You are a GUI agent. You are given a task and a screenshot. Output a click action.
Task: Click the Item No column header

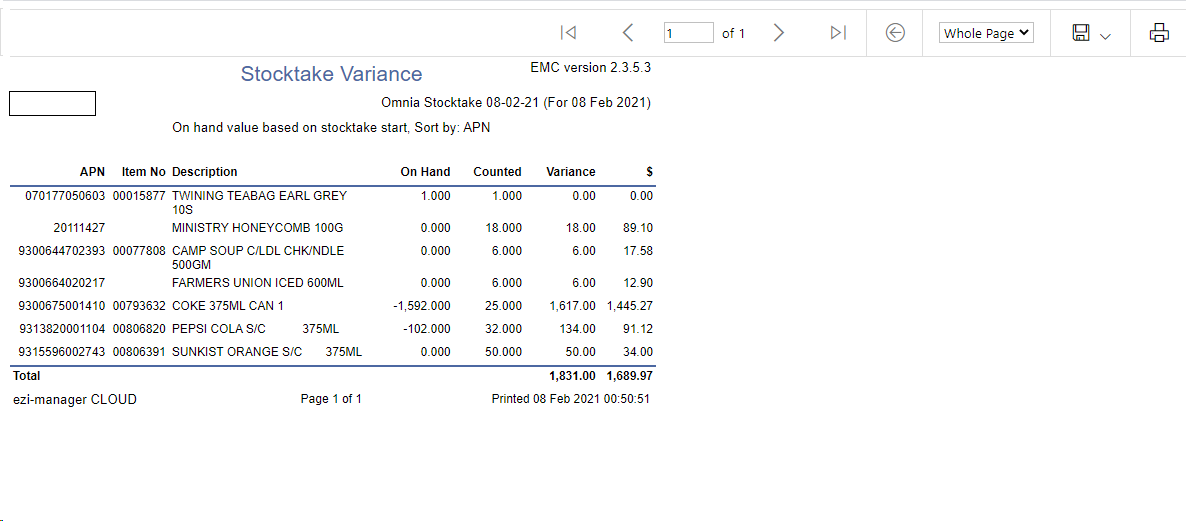(x=143, y=172)
